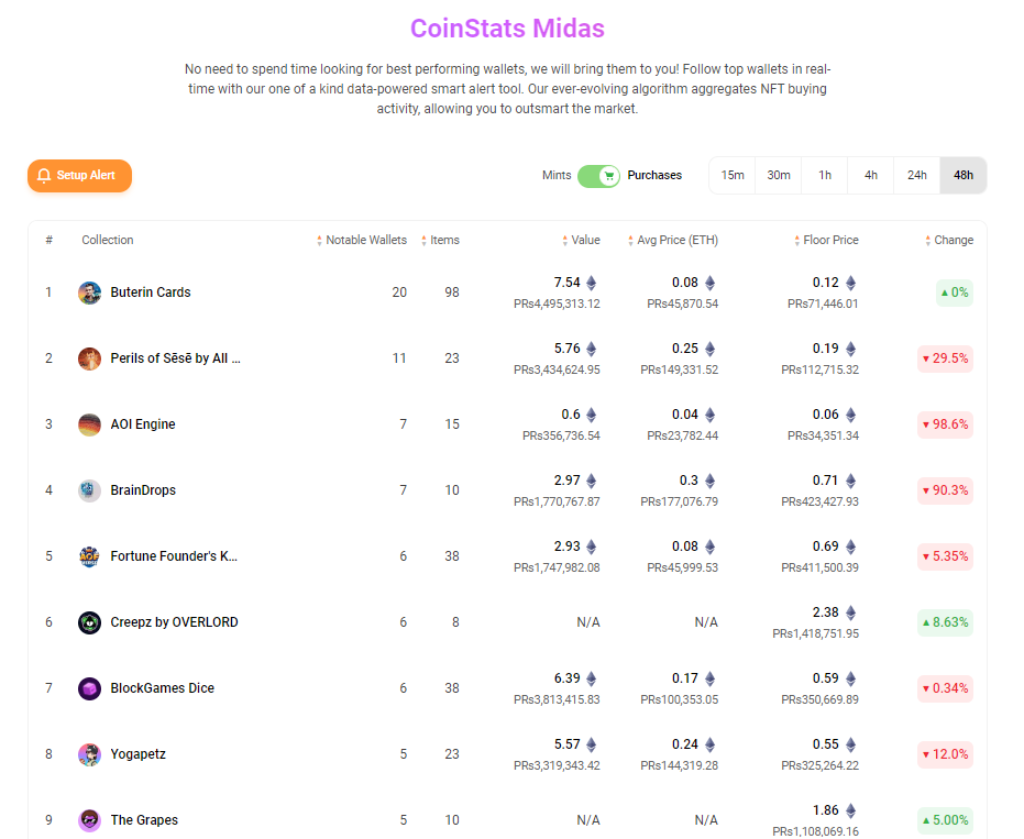Click the Perils of Sēsē collection avatar
The height and width of the screenshot is (839, 1024).
tap(90, 359)
